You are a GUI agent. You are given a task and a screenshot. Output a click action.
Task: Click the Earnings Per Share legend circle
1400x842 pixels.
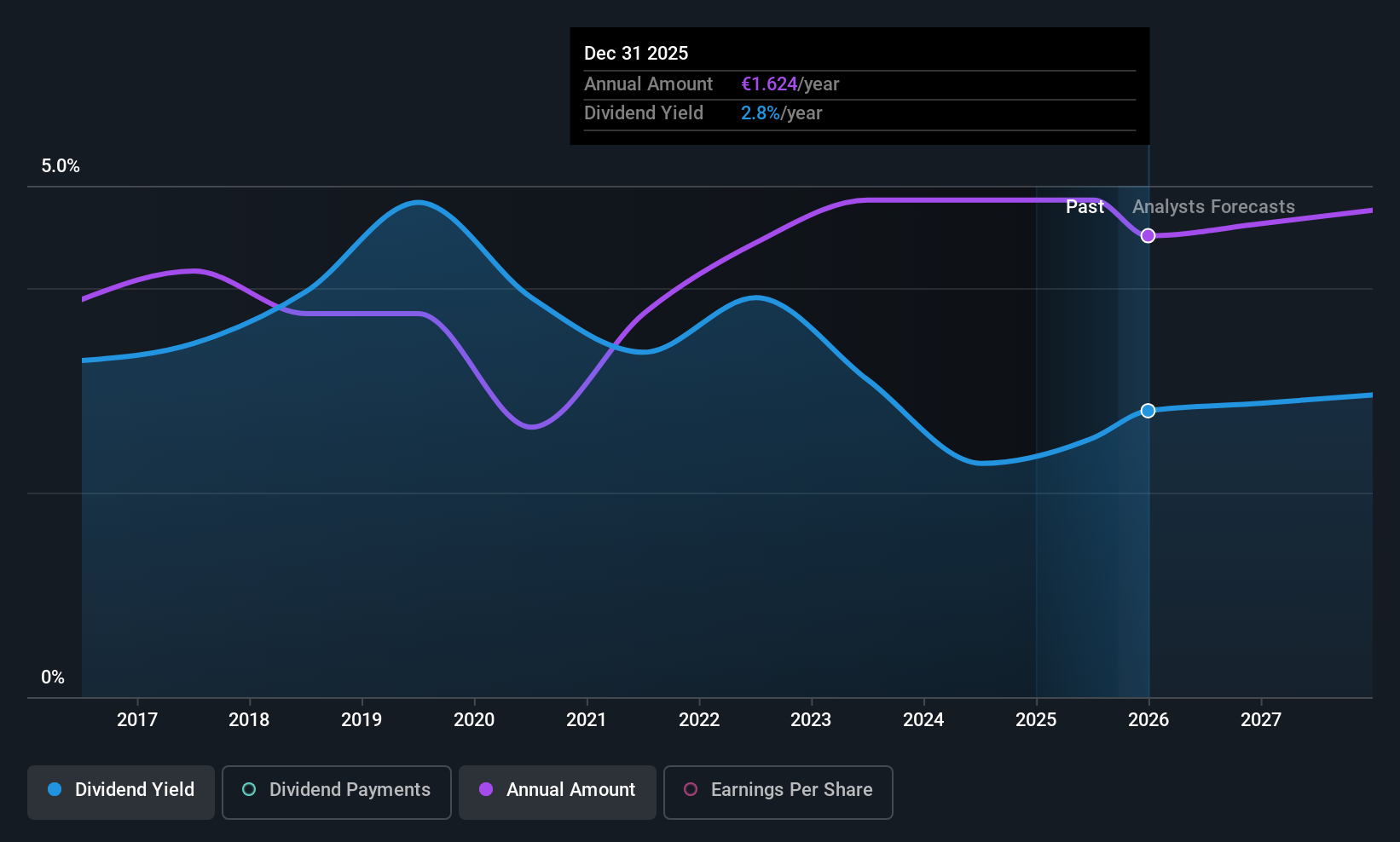pyautogui.click(x=691, y=790)
